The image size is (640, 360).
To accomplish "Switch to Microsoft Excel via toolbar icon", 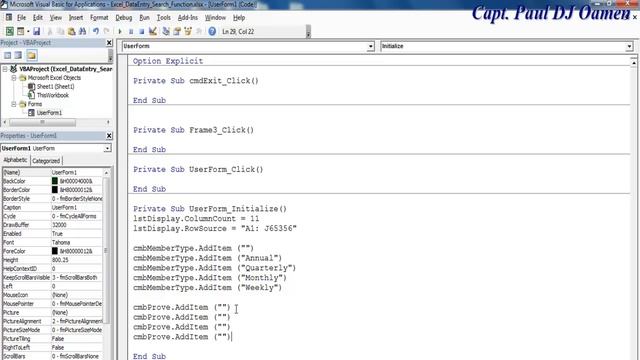I will tap(9, 31).
